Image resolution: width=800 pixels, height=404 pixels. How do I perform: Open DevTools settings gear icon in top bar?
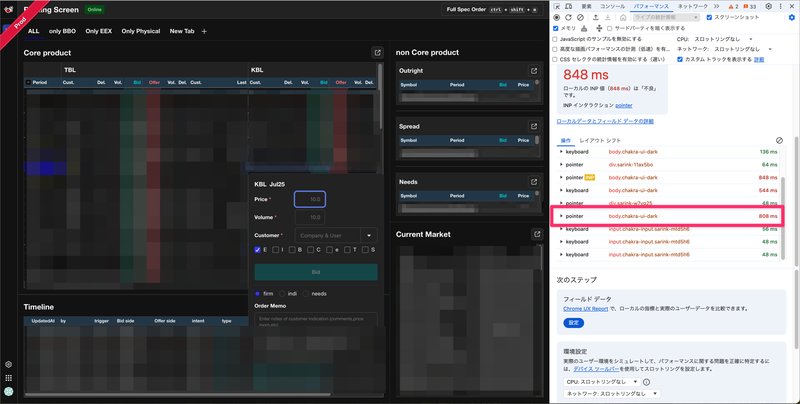[x=768, y=7]
